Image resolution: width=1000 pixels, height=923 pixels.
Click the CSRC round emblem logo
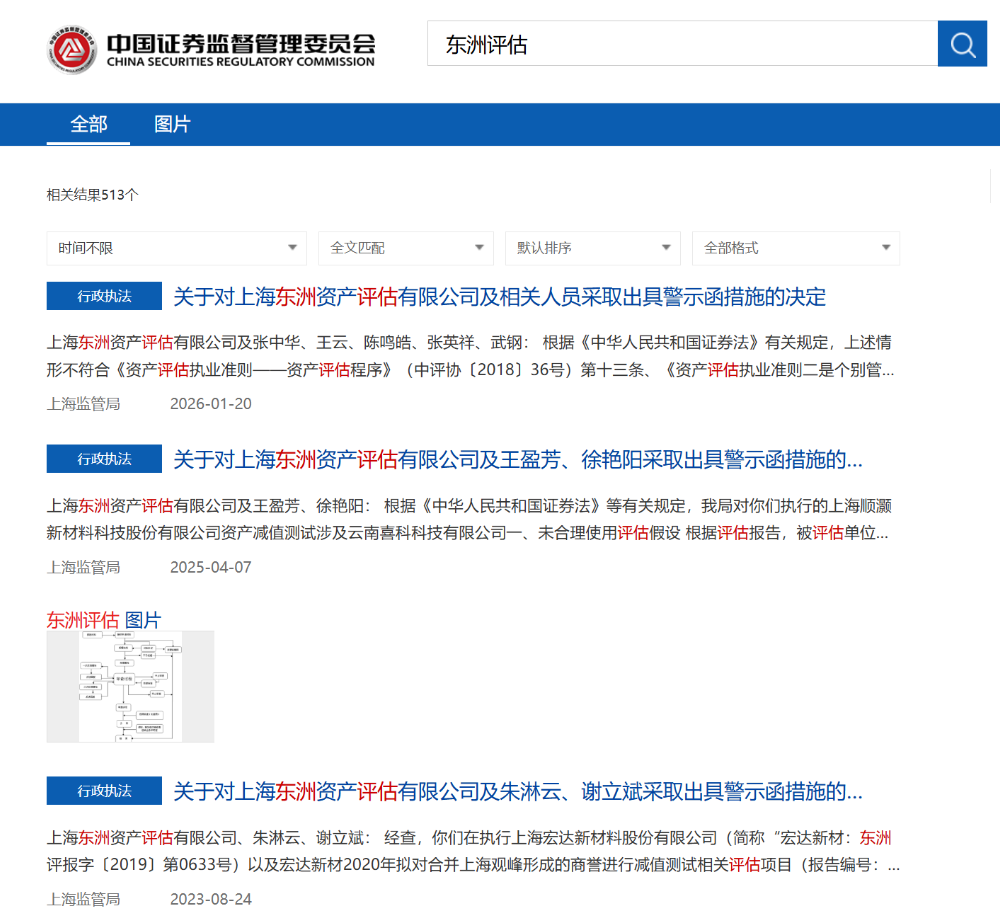(x=72, y=50)
